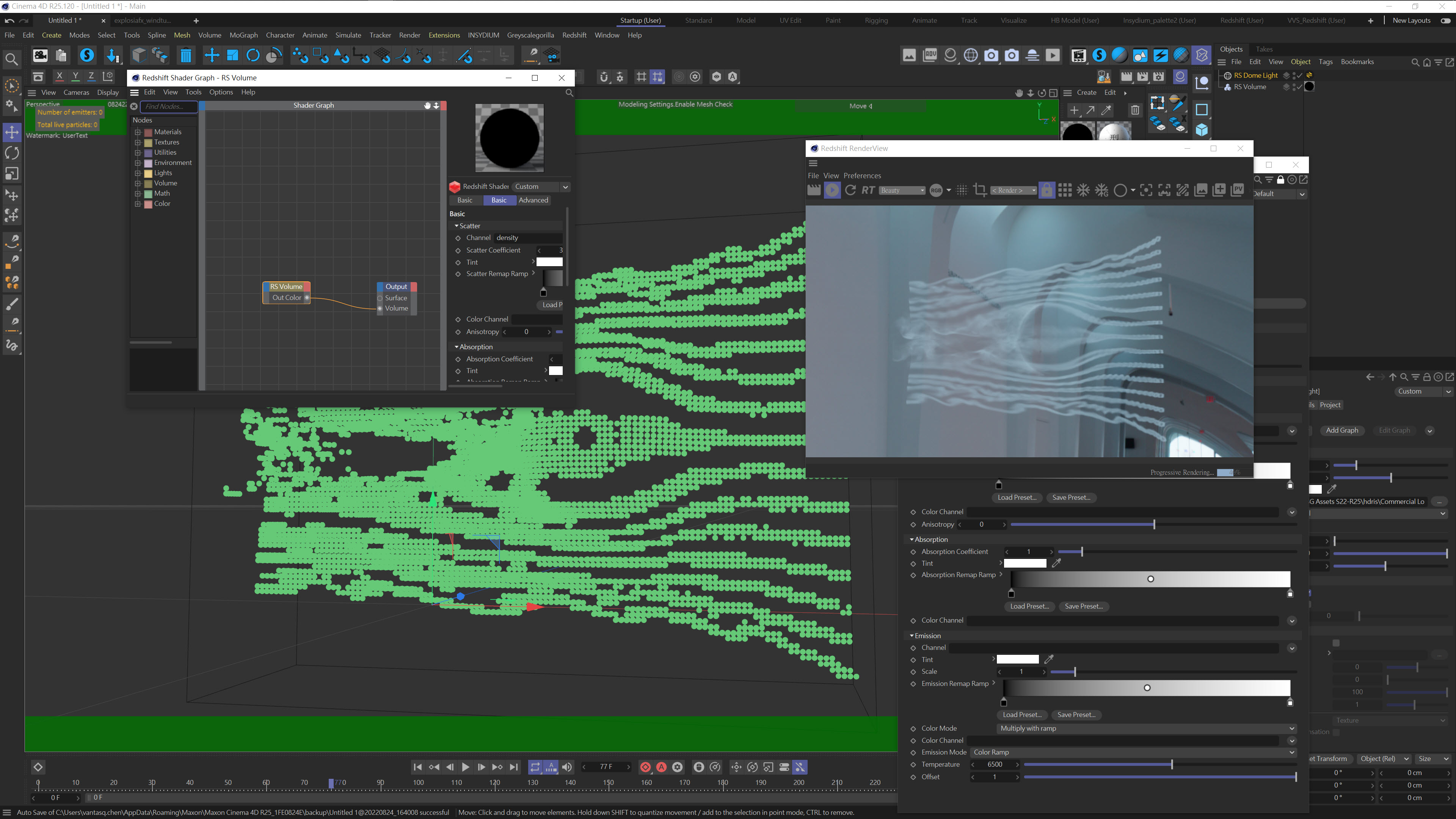Click Save Preset under Emission Remap Ramp
1456x819 pixels.
(1076, 715)
